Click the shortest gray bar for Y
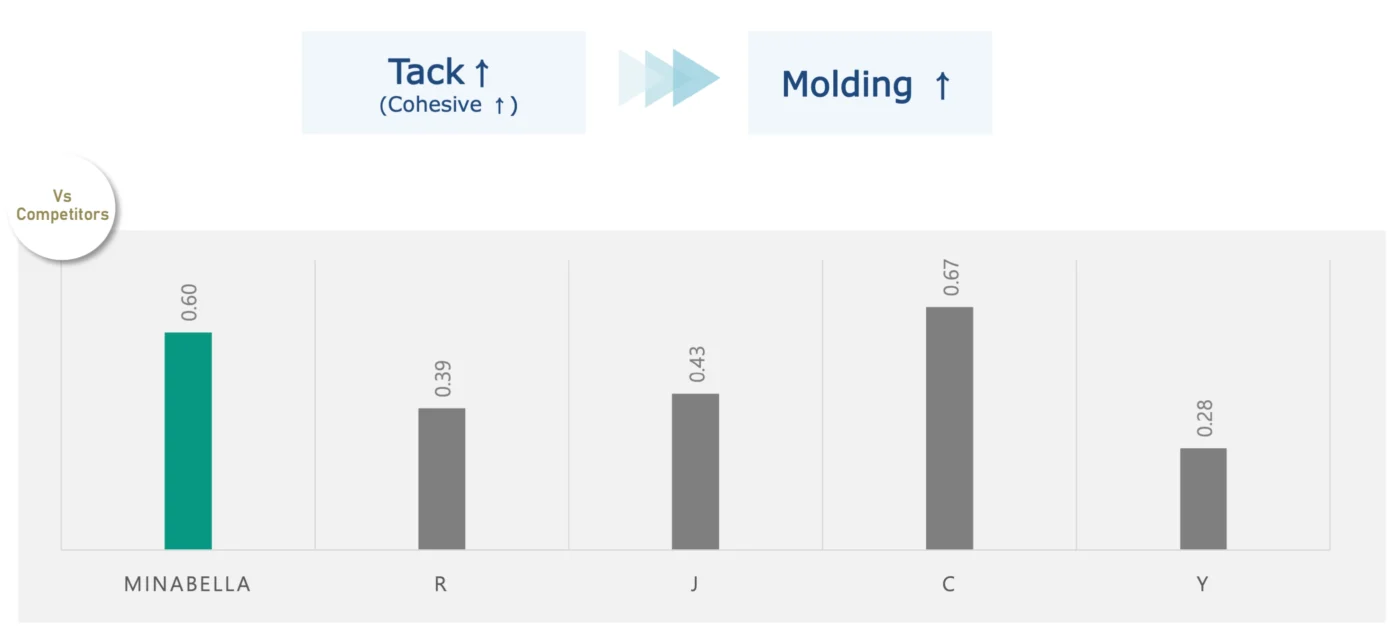This screenshot has width=1400, height=638. tap(1203, 499)
